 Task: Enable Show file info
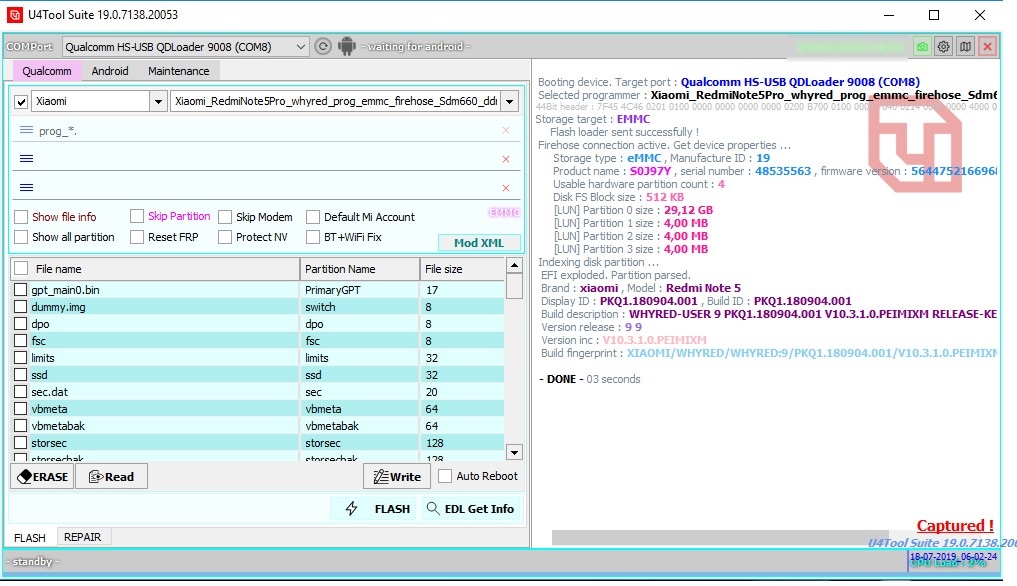coord(21,217)
